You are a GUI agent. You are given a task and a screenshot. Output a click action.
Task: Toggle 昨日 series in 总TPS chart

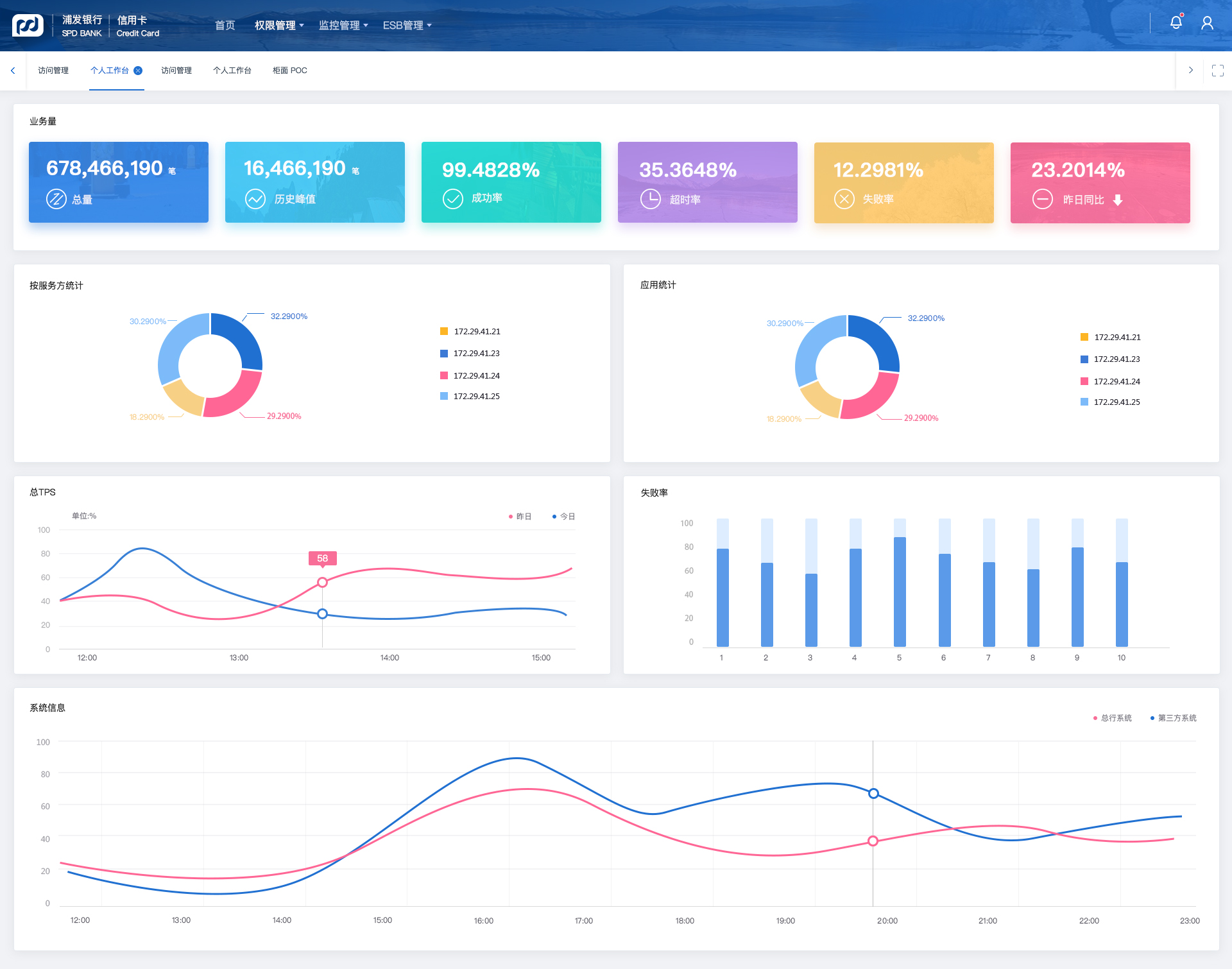coord(520,517)
